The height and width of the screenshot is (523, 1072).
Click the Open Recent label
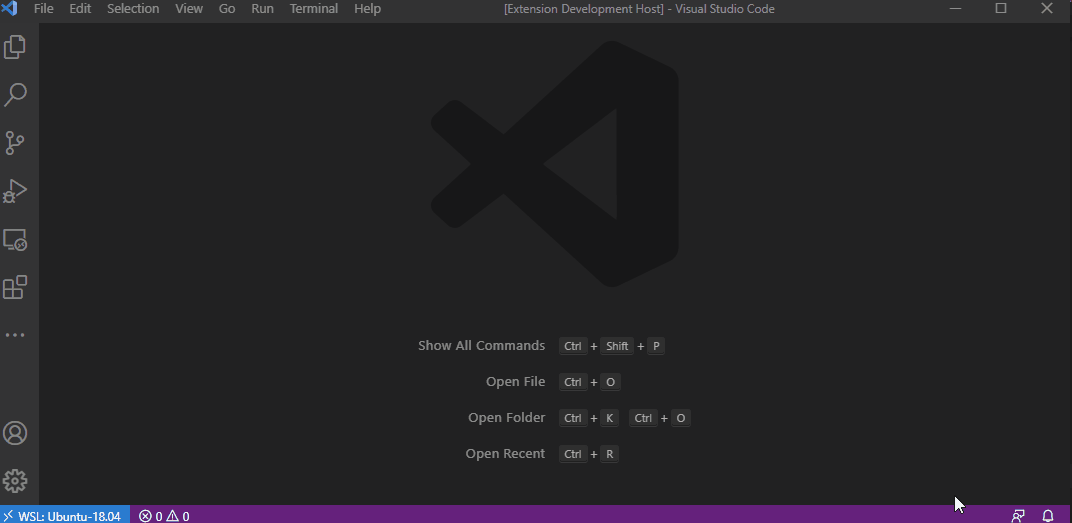[x=505, y=453]
